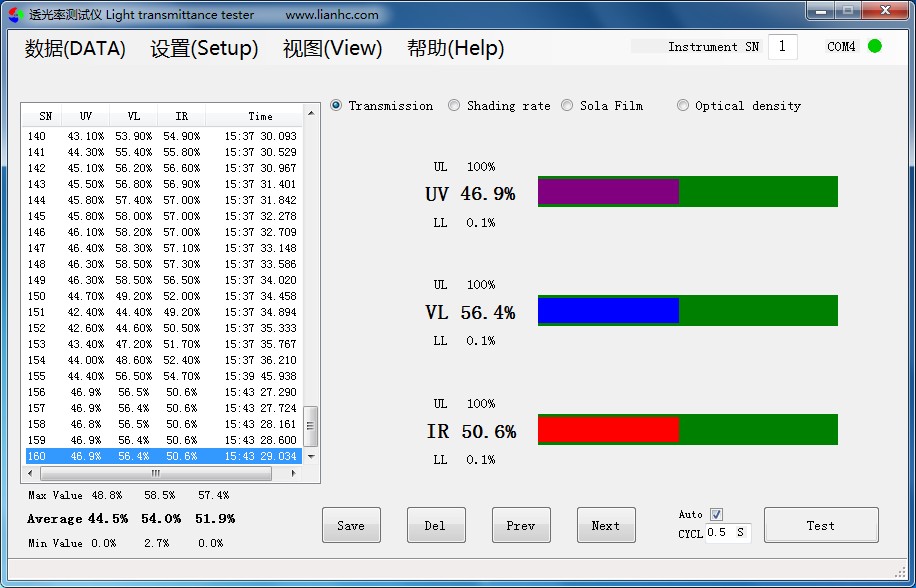Open the 视图(View) menu
Image resolution: width=916 pixels, height=588 pixels.
332,48
